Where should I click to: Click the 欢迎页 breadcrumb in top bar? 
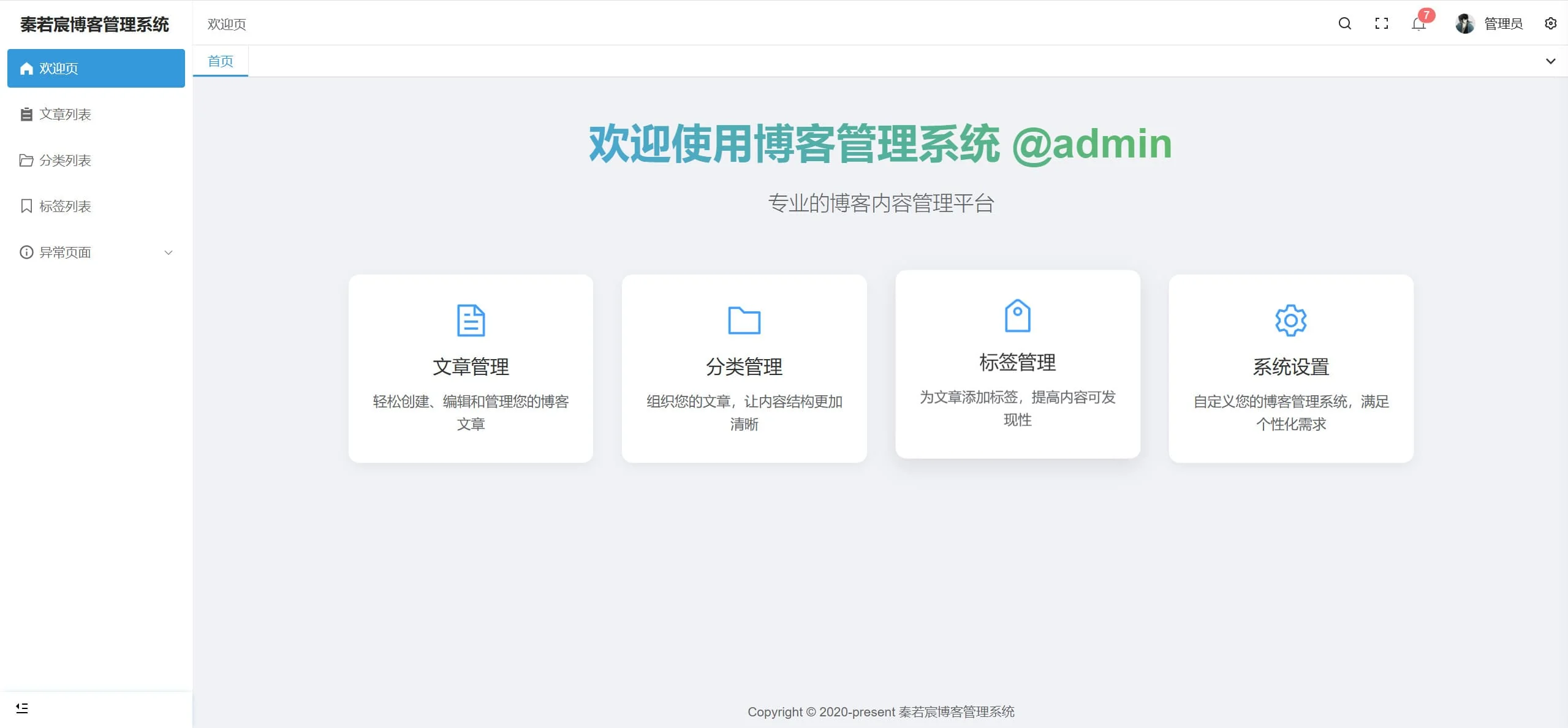pyautogui.click(x=226, y=24)
